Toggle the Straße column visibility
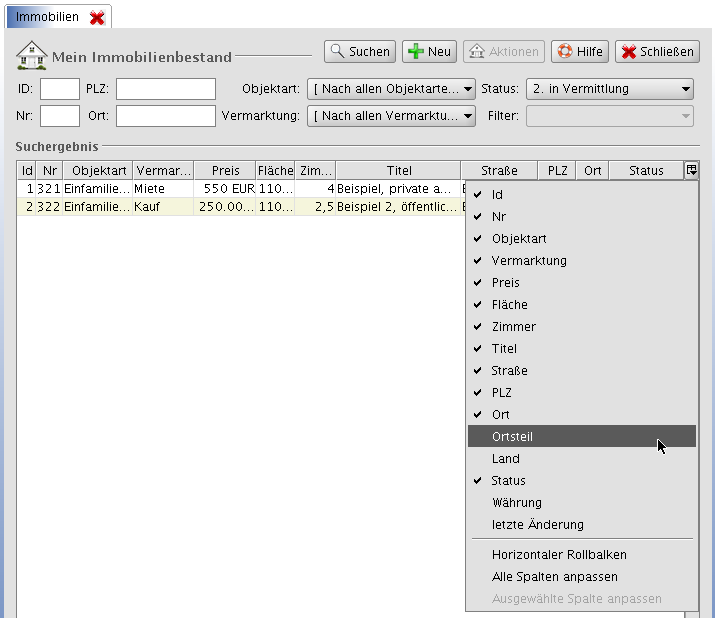715x618 pixels. pos(509,371)
